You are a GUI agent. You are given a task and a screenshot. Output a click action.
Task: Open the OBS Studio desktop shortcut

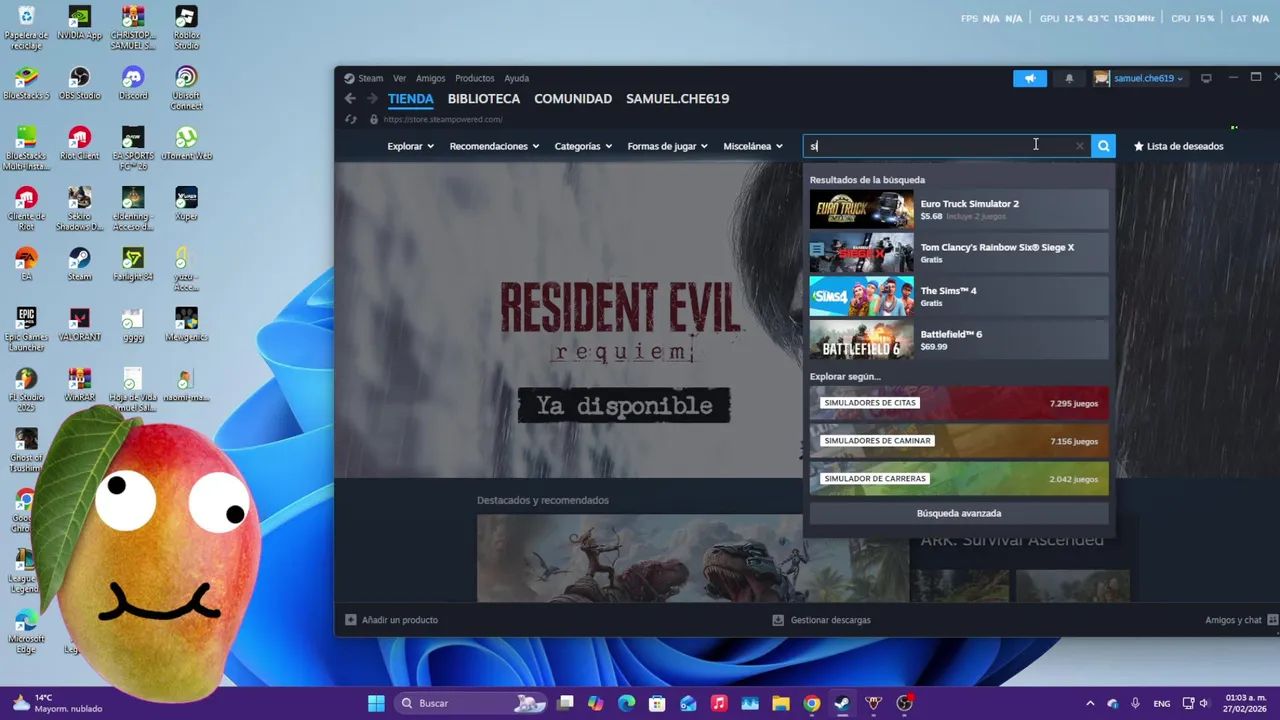(80, 84)
